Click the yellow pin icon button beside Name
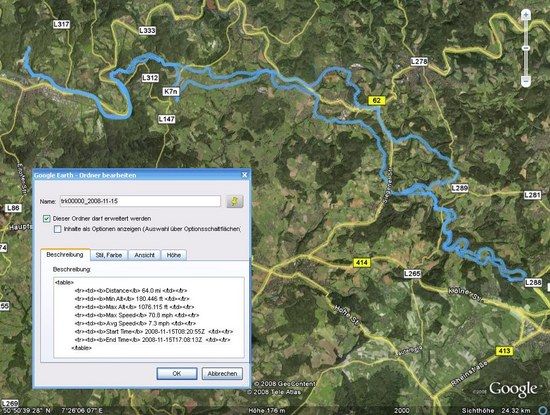Screen dimensions: 550x415 pyautogui.click(x=235, y=201)
